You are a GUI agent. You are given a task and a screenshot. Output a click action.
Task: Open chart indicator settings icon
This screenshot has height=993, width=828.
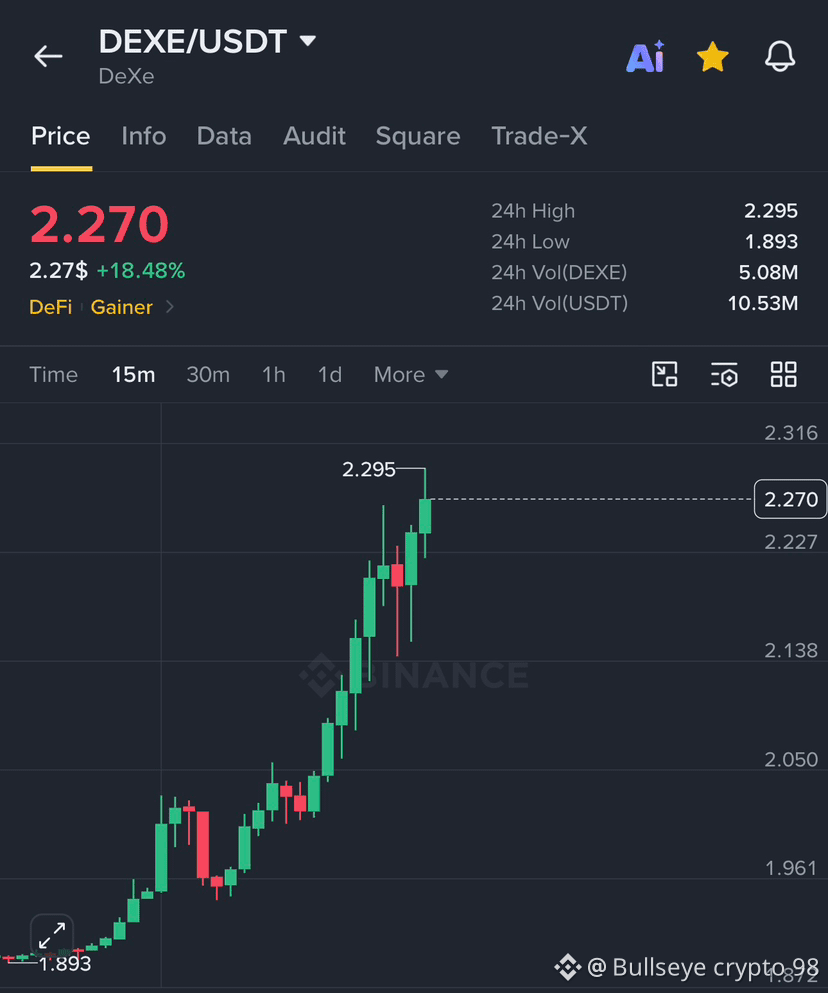(724, 374)
